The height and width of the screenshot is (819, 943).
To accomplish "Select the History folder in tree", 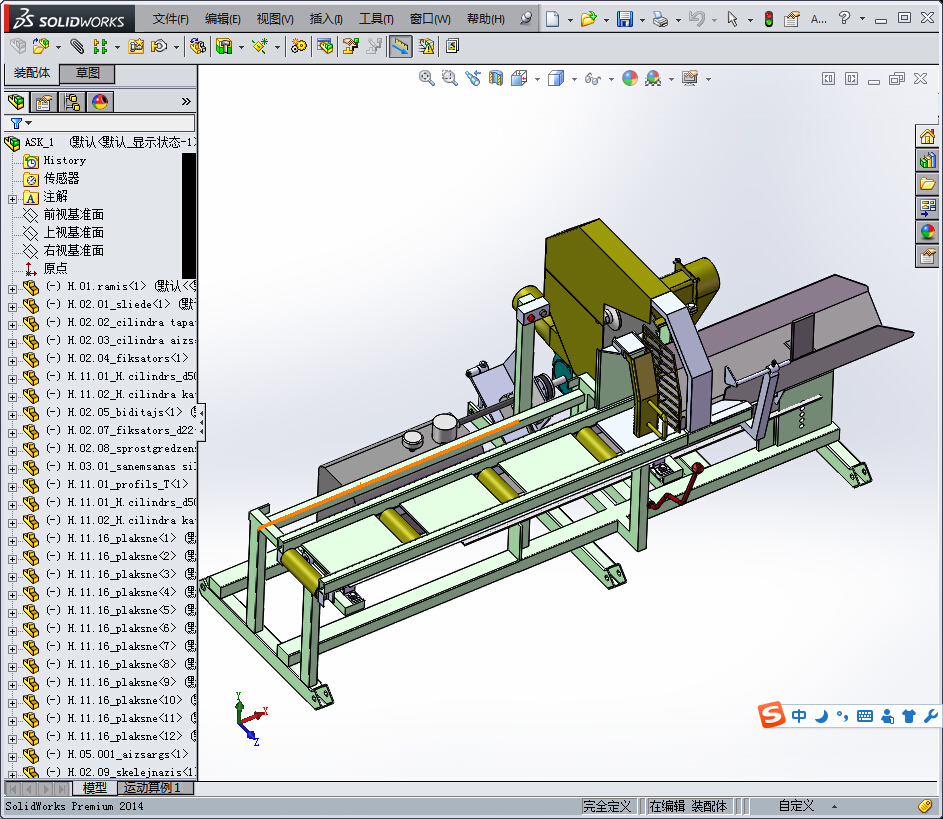I will [65, 161].
